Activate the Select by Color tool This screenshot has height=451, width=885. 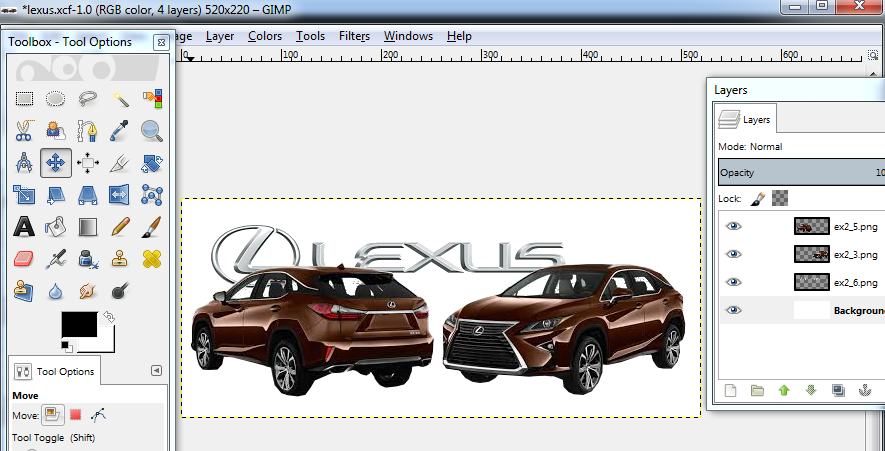coord(152,99)
